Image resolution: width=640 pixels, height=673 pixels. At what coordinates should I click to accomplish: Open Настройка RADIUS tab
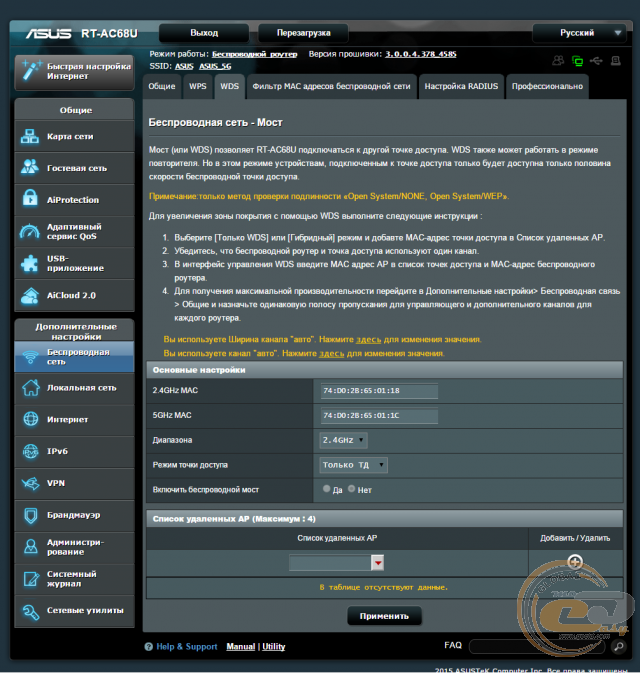(x=461, y=86)
